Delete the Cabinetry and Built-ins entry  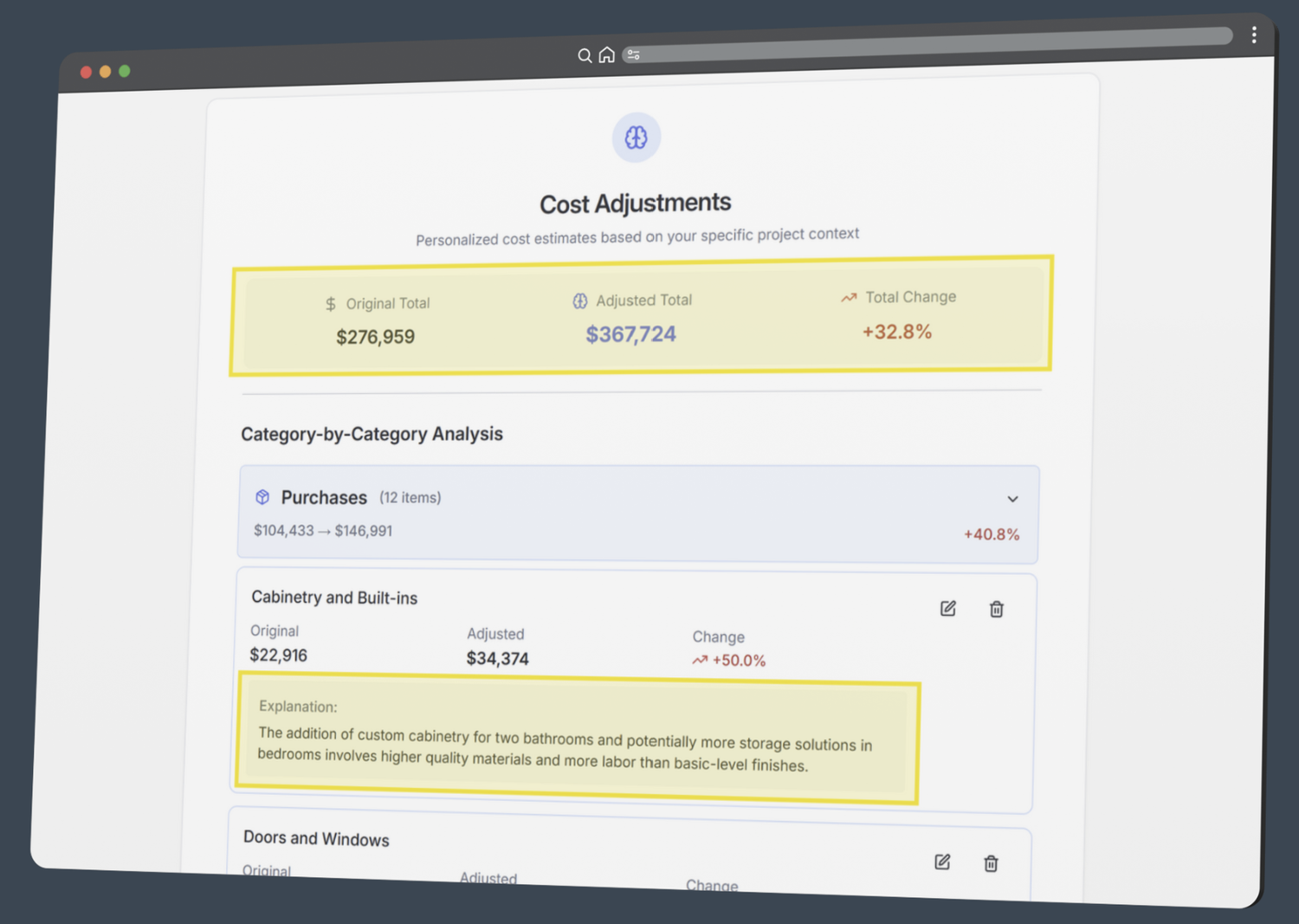pyautogui.click(x=996, y=610)
